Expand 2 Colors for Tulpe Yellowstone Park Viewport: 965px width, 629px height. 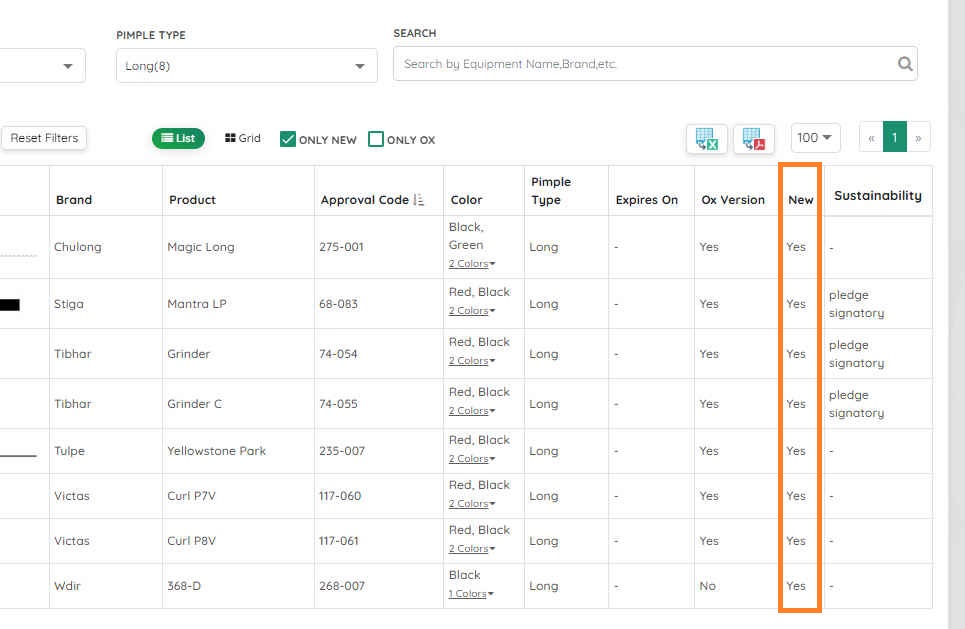[471, 459]
